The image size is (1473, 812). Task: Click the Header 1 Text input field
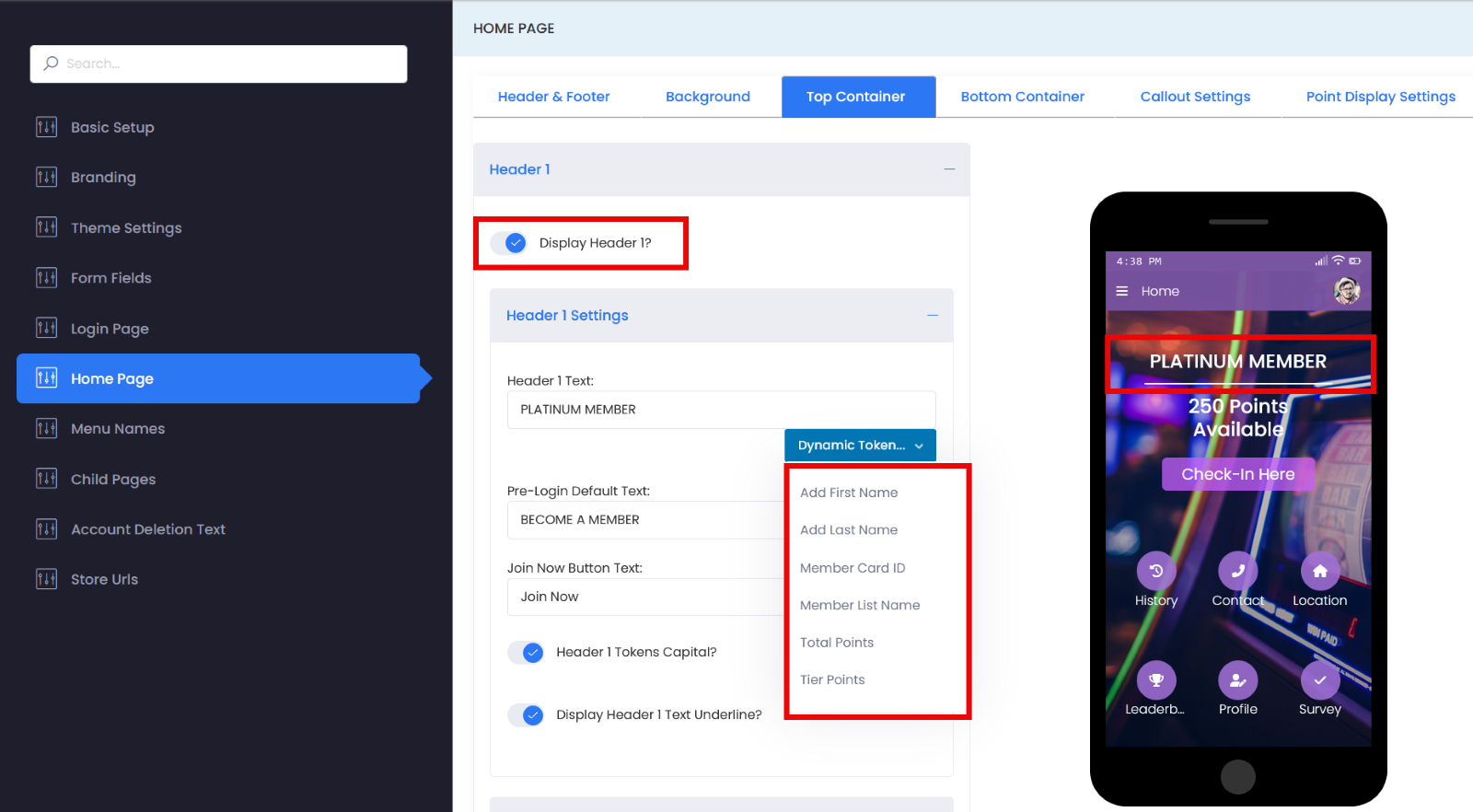tap(722, 410)
